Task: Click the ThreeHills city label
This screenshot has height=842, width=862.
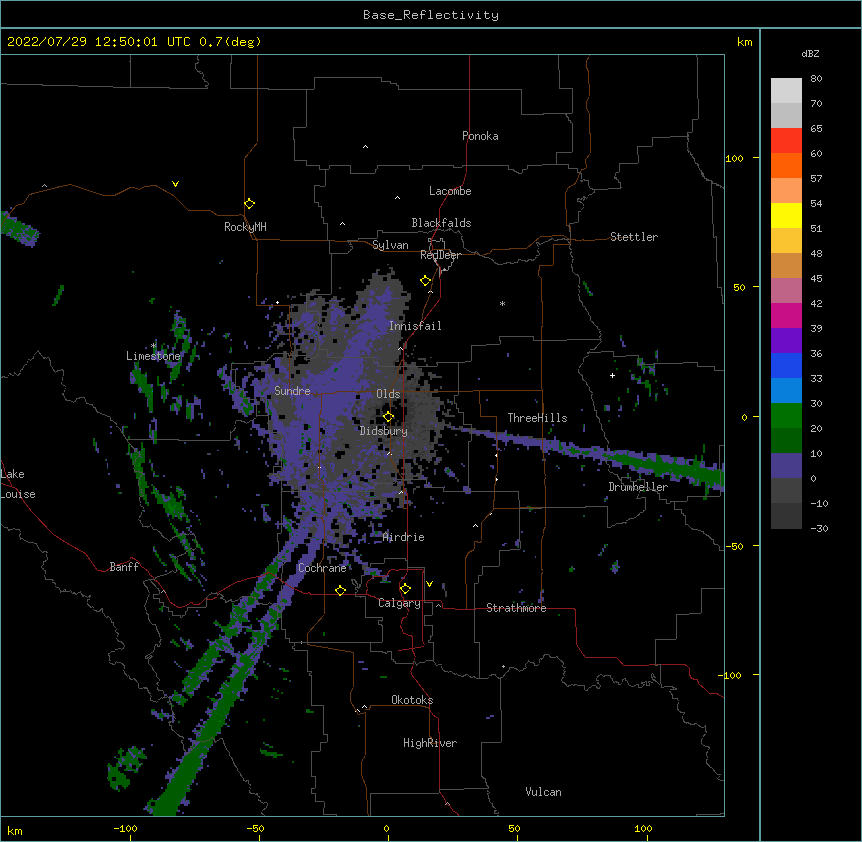Action: [x=537, y=418]
